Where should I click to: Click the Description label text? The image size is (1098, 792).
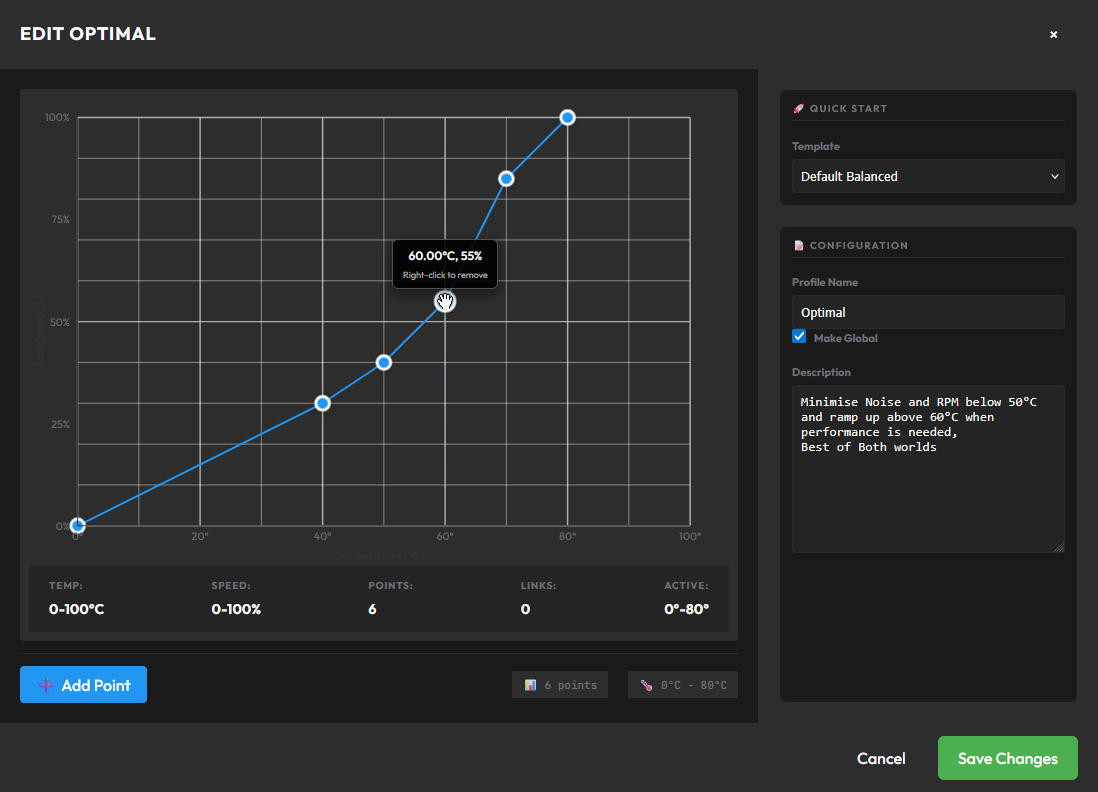821,373
